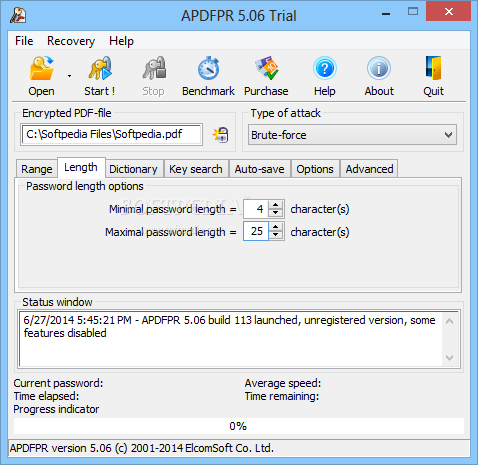Image resolution: width=478 pixels, height=465 pixels.
Task: Open the File menu
Action: pos(24,41)
